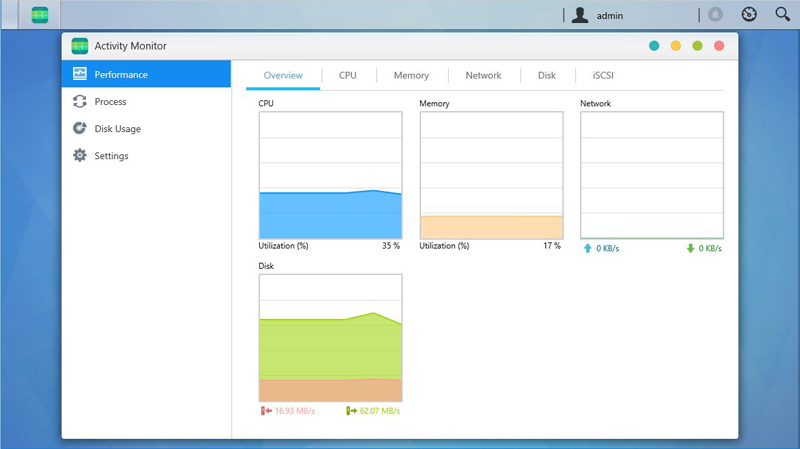Open the Network tab
Screen dimensions: 800x449
pos(483,75)
